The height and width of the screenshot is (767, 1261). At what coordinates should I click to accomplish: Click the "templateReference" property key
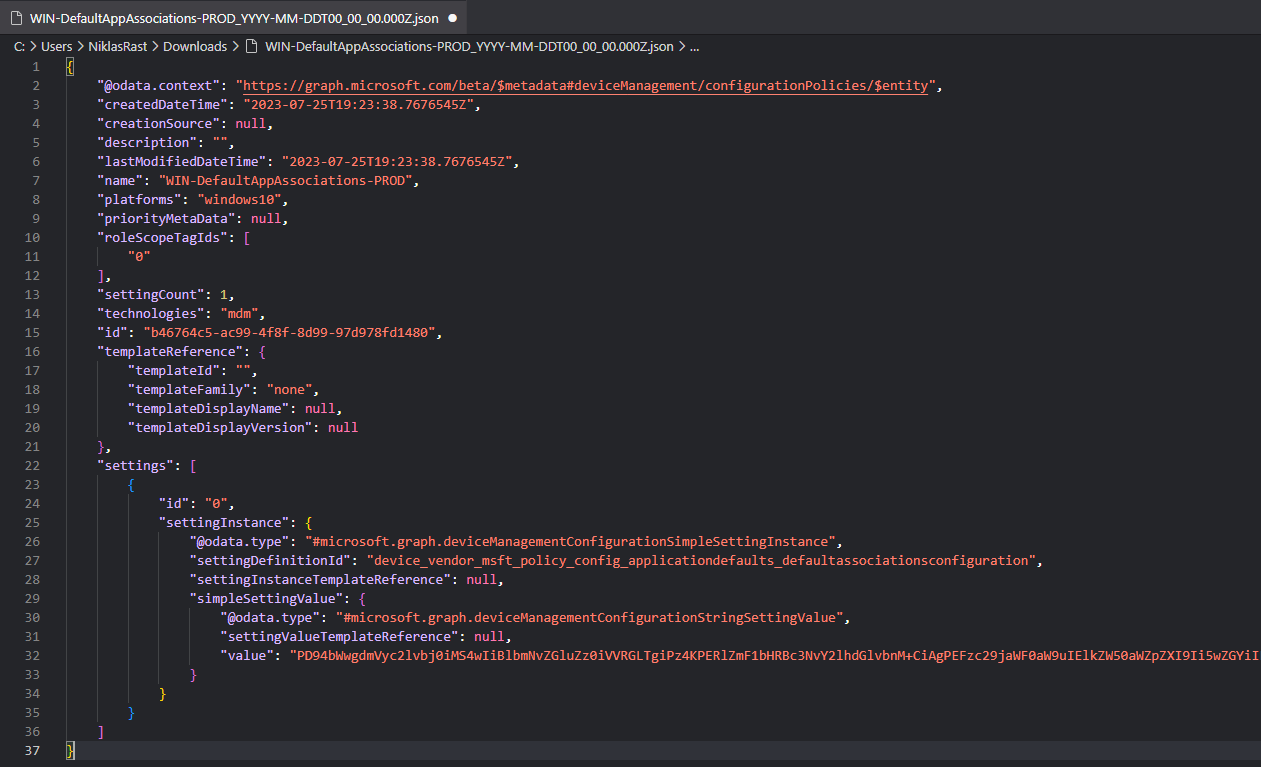tap(166, 351)
